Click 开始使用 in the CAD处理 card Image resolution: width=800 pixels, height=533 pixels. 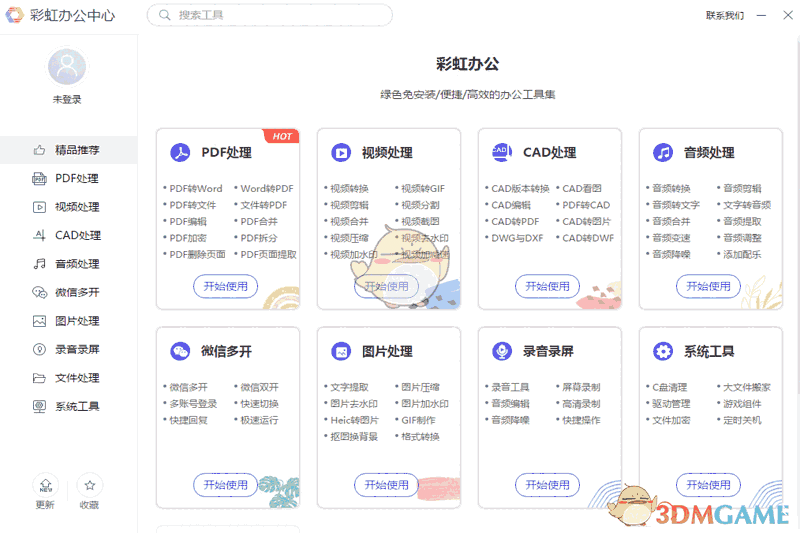click(547, 286)
